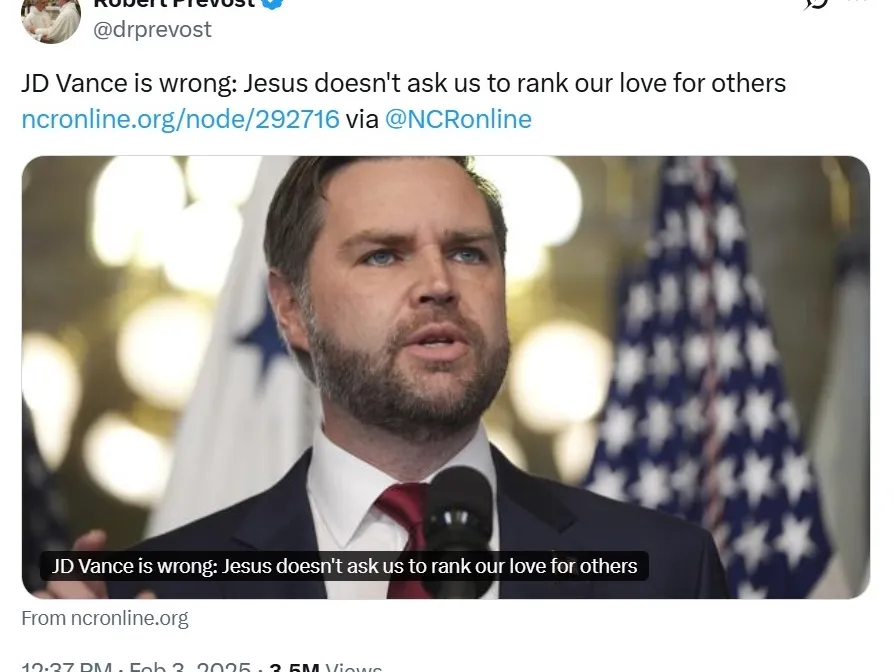This screenshot has width=894, height=672.
Task: Open the headline caption overlay on the photo
Action: (344, 566)
